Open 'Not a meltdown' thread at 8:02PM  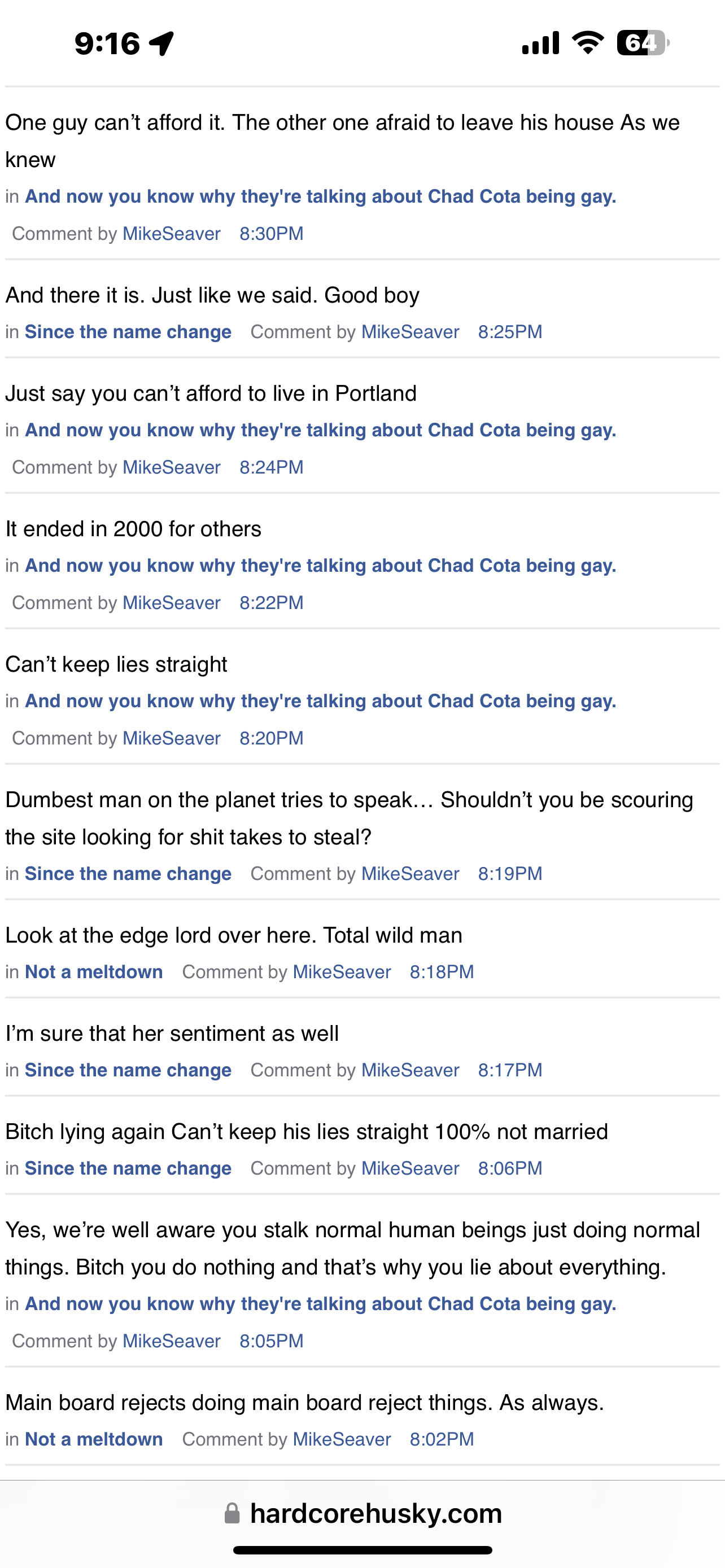pos(94,1439)
